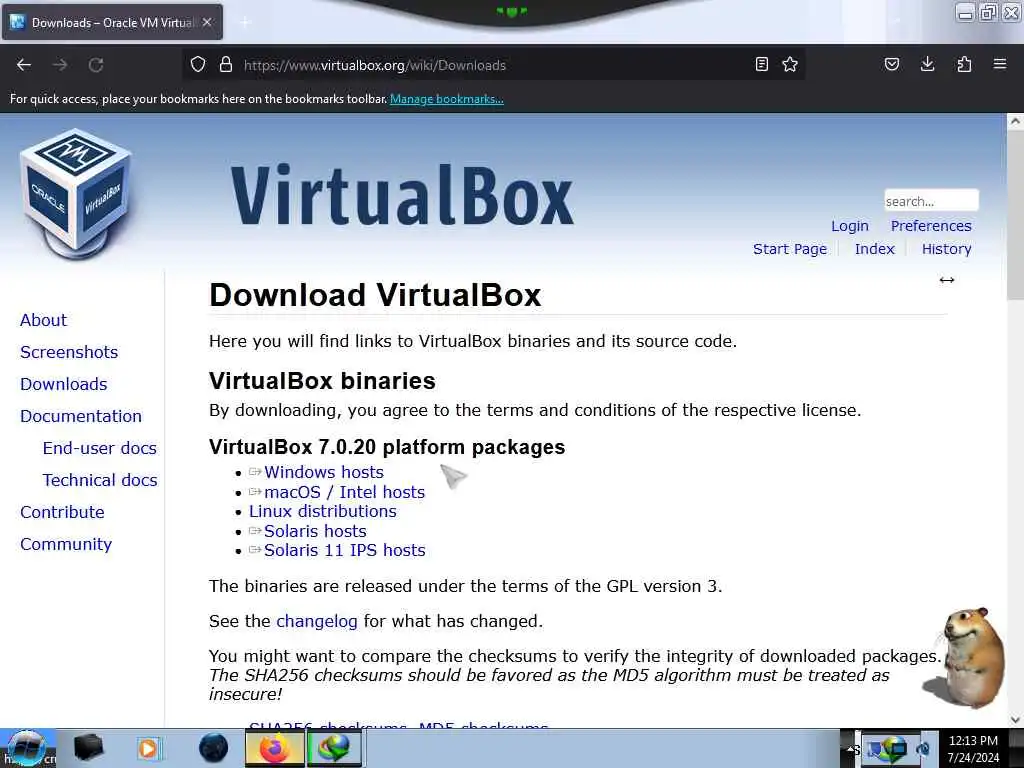The height and width of the screenshot is (768, 1024).
Task: Download the Windows hosts package
Action: pyautogui.click(x=324, y=472)
